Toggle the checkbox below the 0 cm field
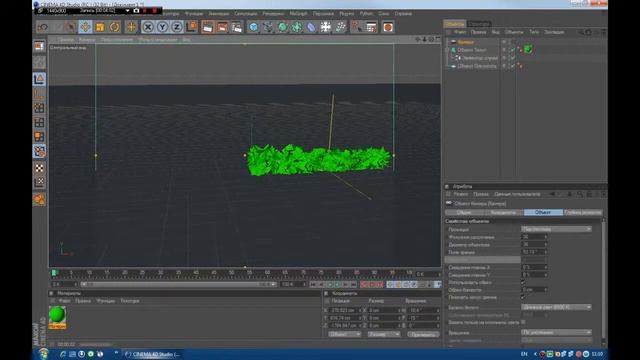Screen dimensions: 640x360 [x=523, y=297]
